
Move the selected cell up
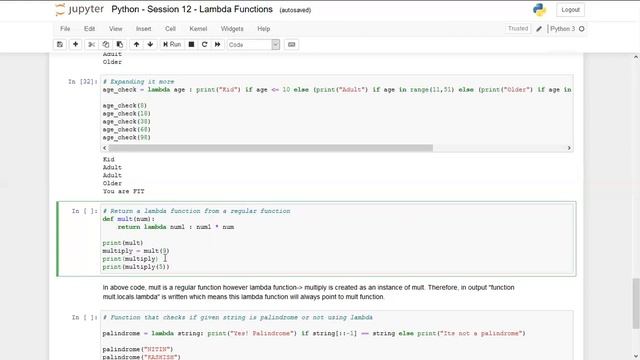[x=136, y=44]
